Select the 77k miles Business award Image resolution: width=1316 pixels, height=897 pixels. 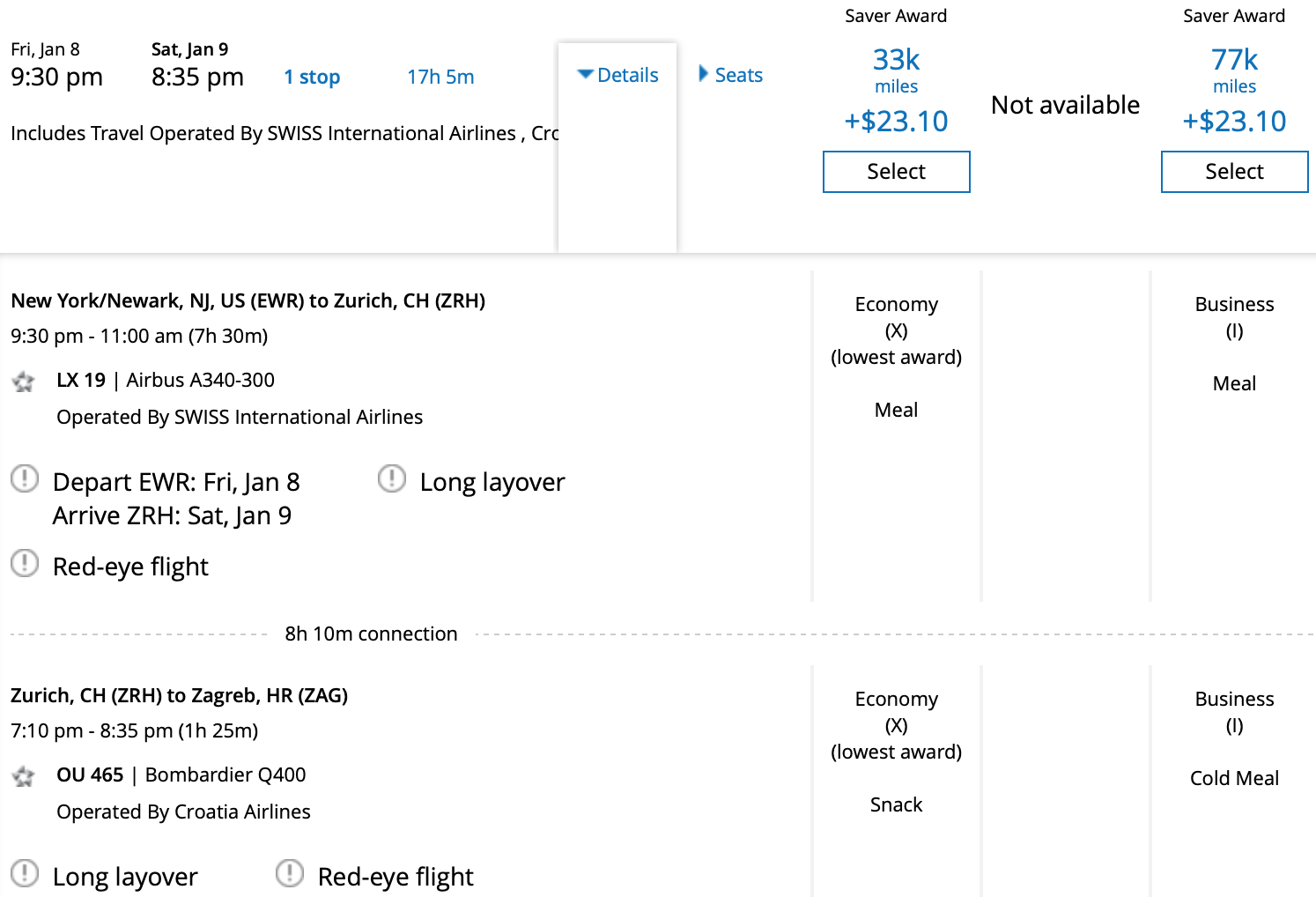[x=1233, y=172]
